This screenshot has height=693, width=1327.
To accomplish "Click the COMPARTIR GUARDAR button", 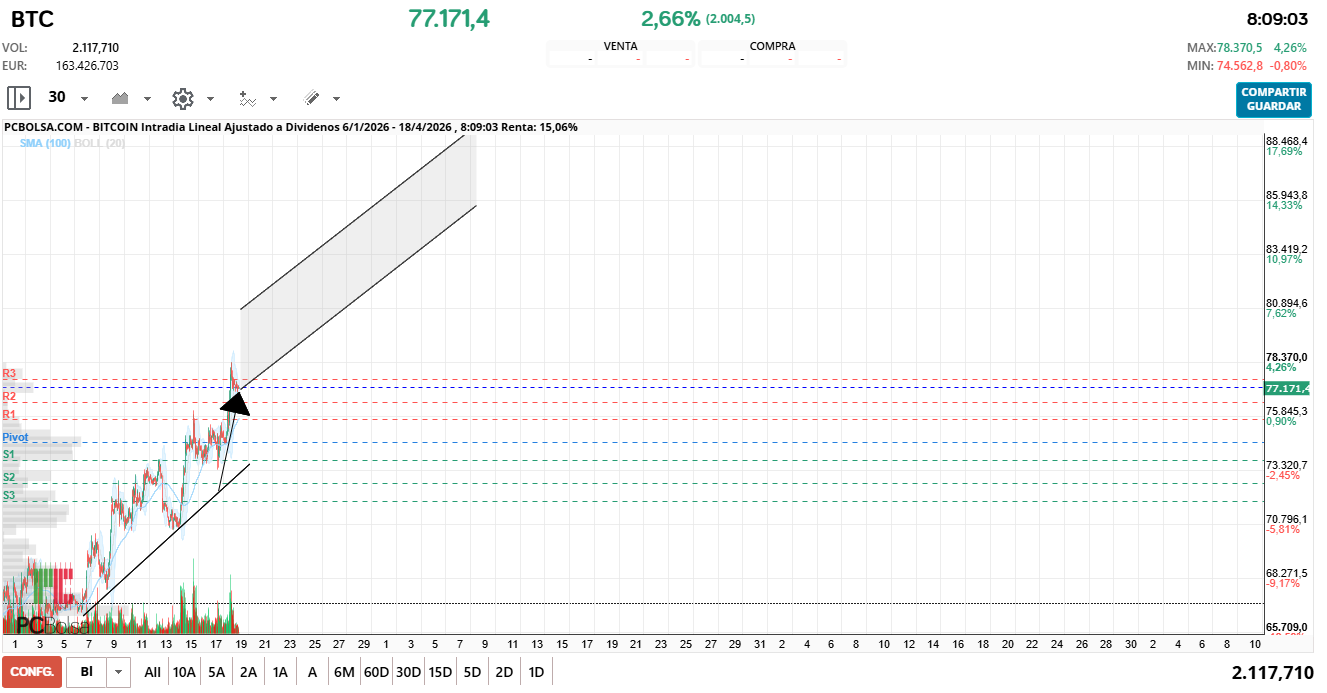I will [x=1273, y=100].
